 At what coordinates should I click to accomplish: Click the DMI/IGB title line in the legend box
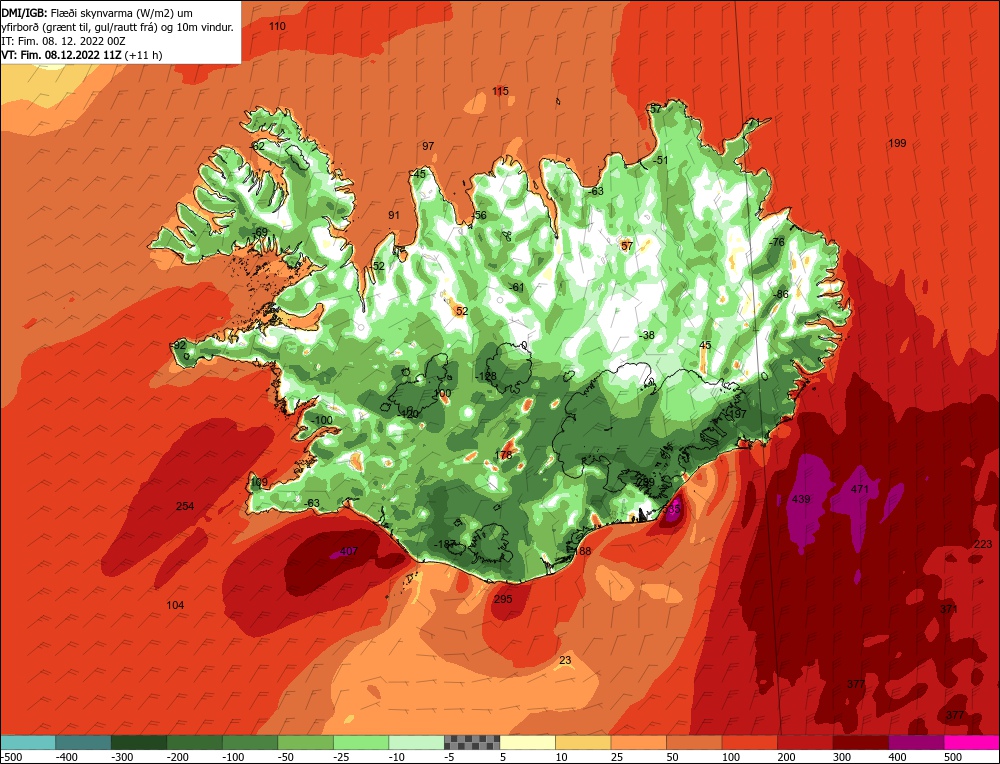tap(97, 13)
